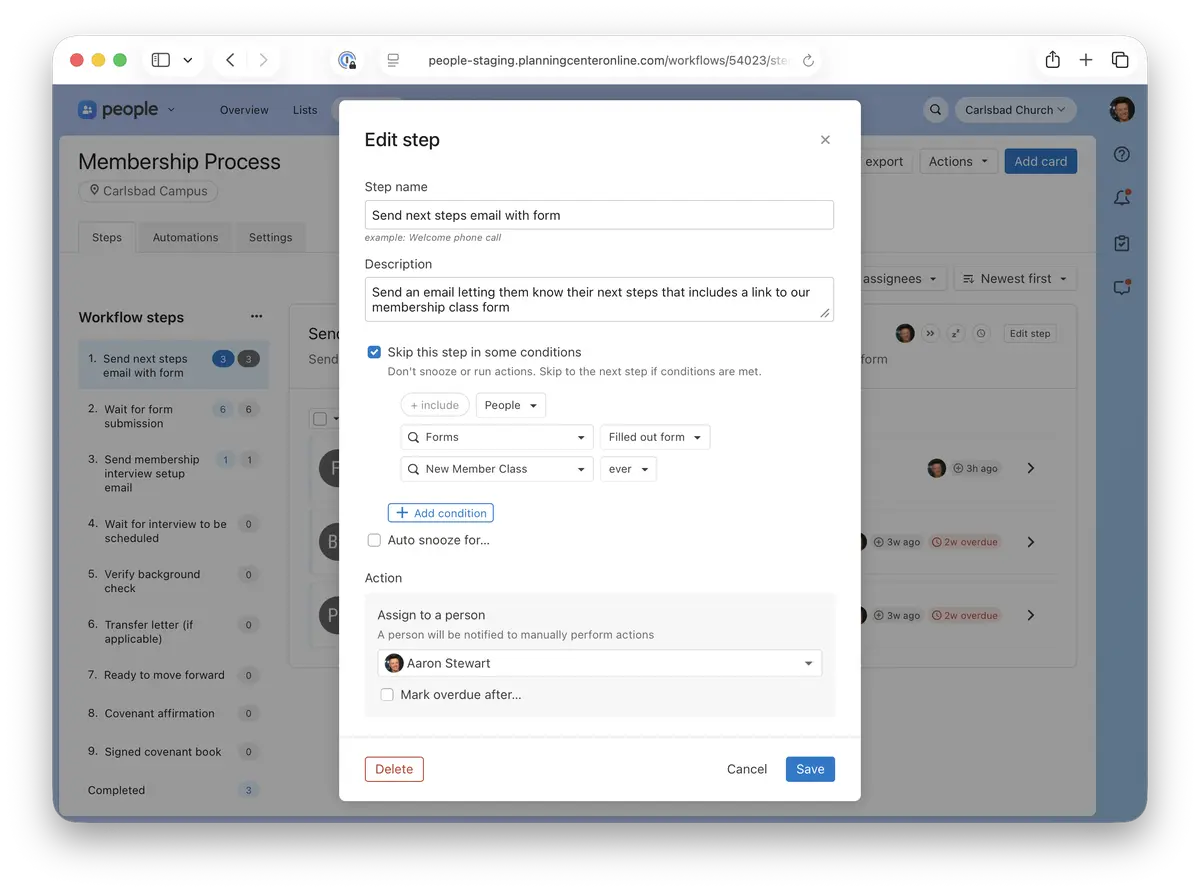
Task: Open the search magnifier in the People header
Action: pos(935,110)
